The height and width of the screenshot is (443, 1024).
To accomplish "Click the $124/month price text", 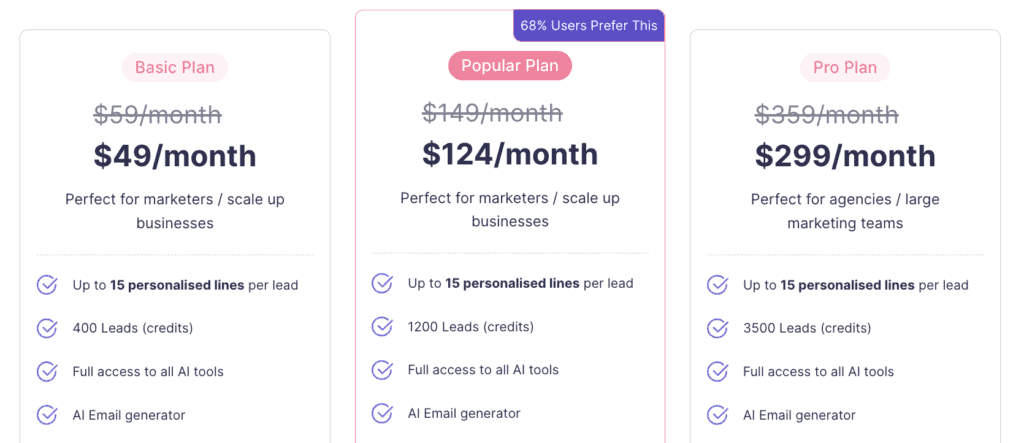I will (x=510, y=154).
